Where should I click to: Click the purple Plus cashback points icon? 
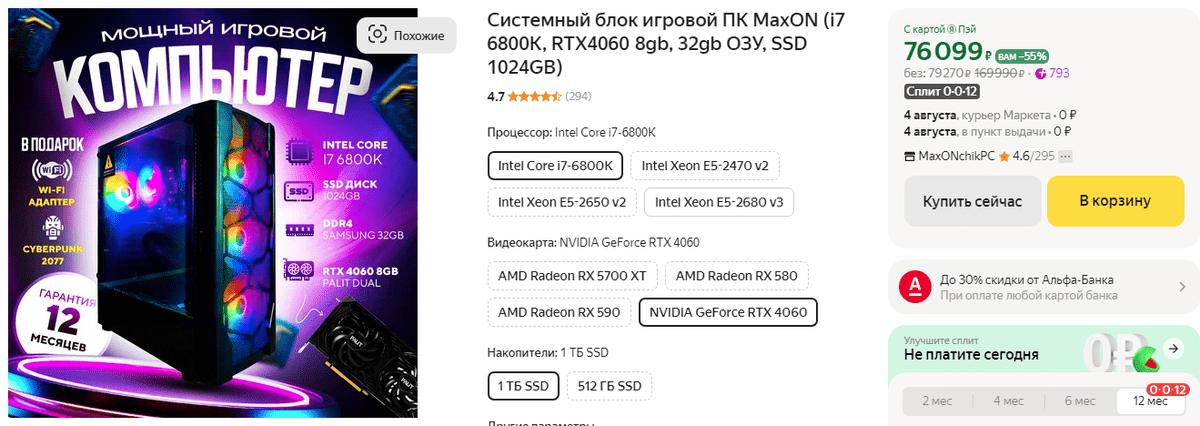[1040, 73]
